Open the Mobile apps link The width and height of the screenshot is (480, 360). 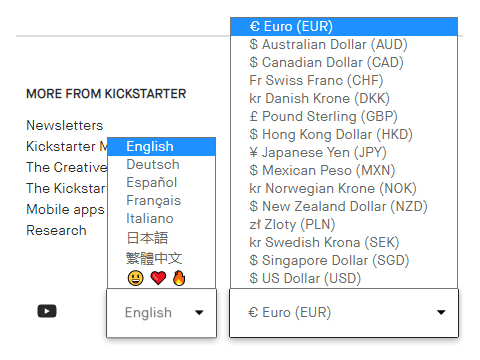click(x=65, y=210)
